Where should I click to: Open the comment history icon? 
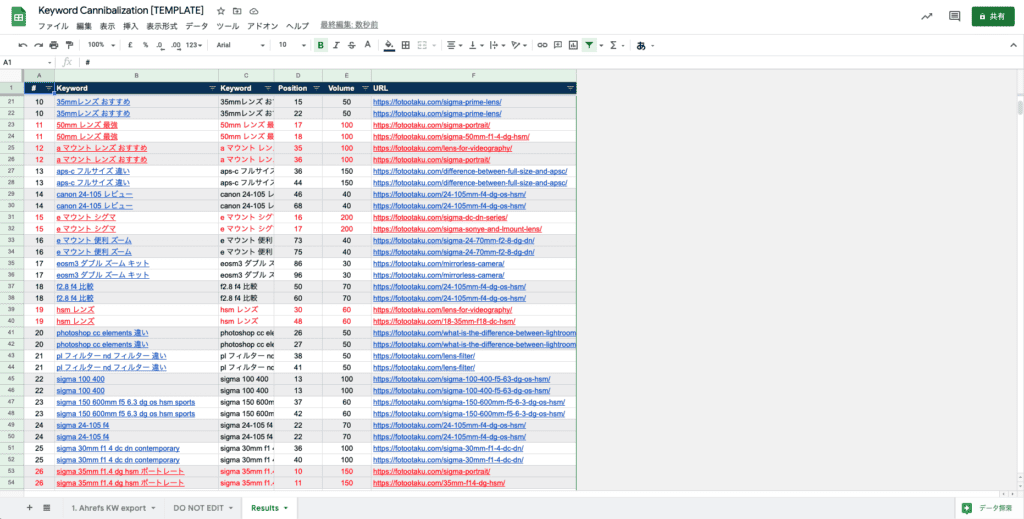pos(955,16)
